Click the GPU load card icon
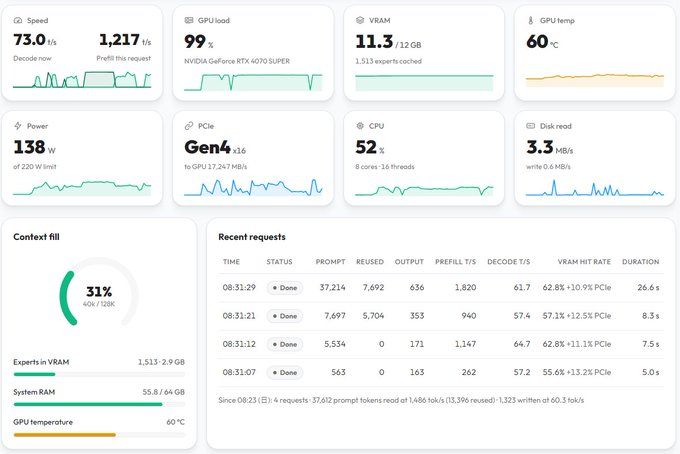 [189, 20]
